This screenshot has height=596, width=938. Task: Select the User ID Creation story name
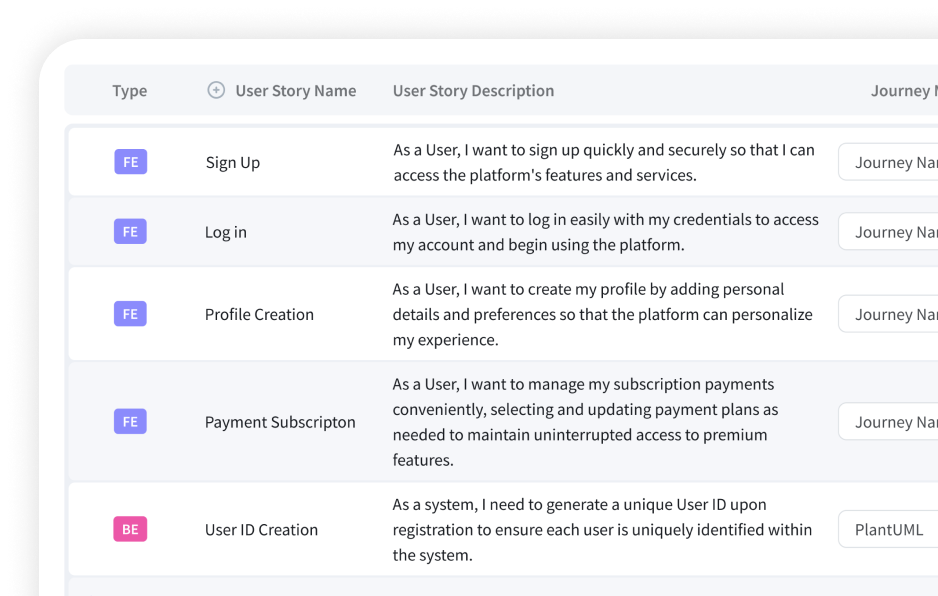[261, 528]
